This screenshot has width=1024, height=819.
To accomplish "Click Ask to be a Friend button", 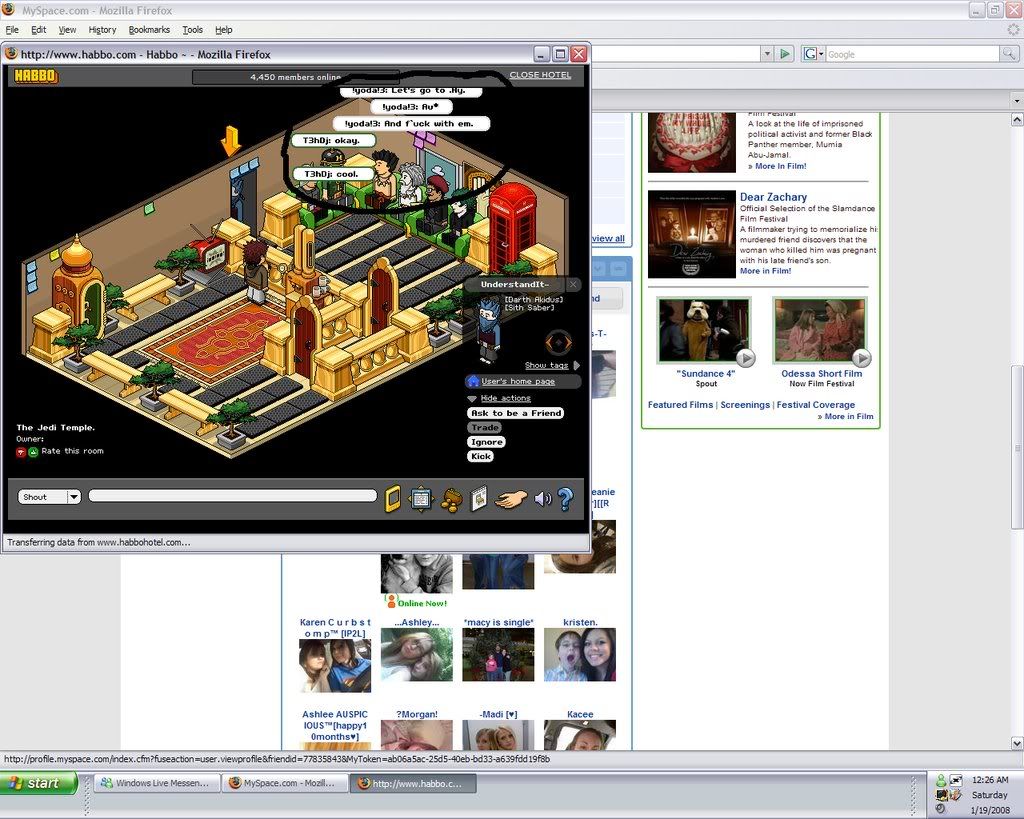I will click(515, 413).
